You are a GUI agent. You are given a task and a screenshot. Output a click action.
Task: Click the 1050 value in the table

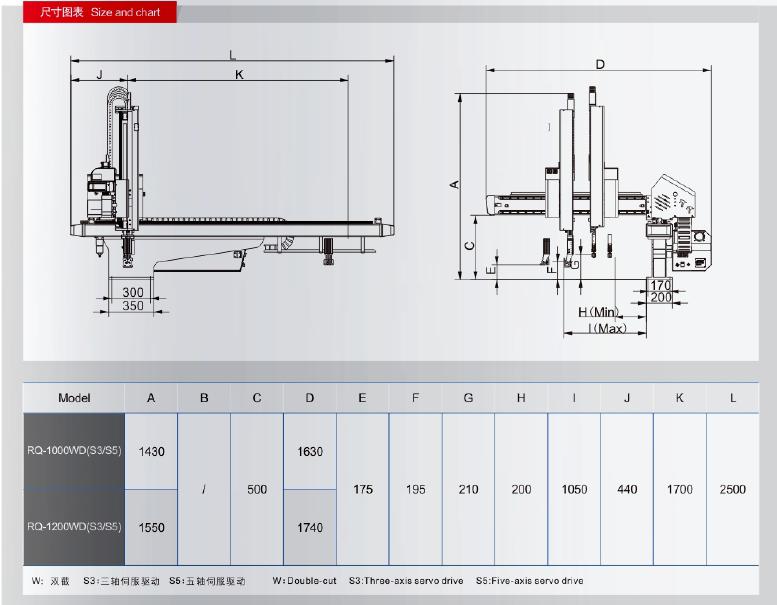point(574,489)
